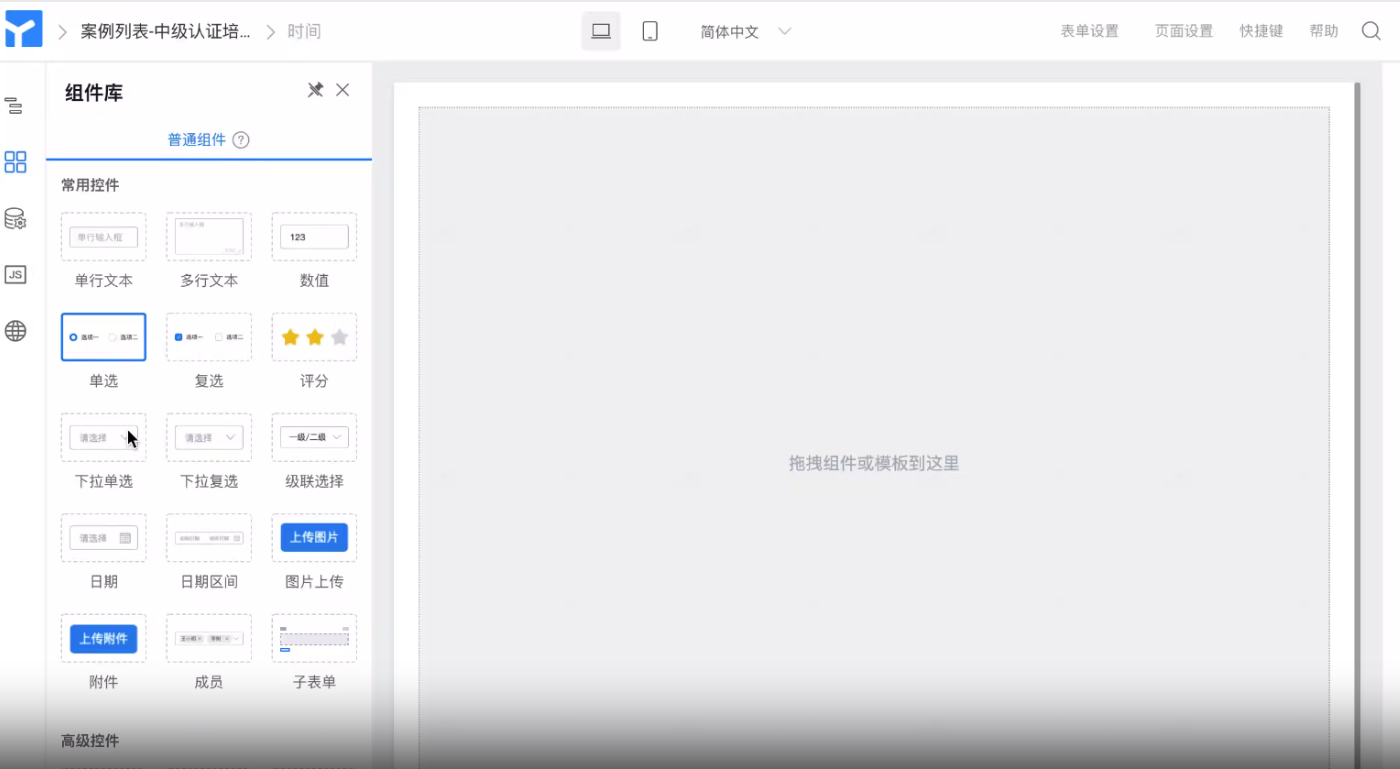Open the search magnifier icon
Viewport: 1400px width, 769px height.
(x=1371, y=31)
